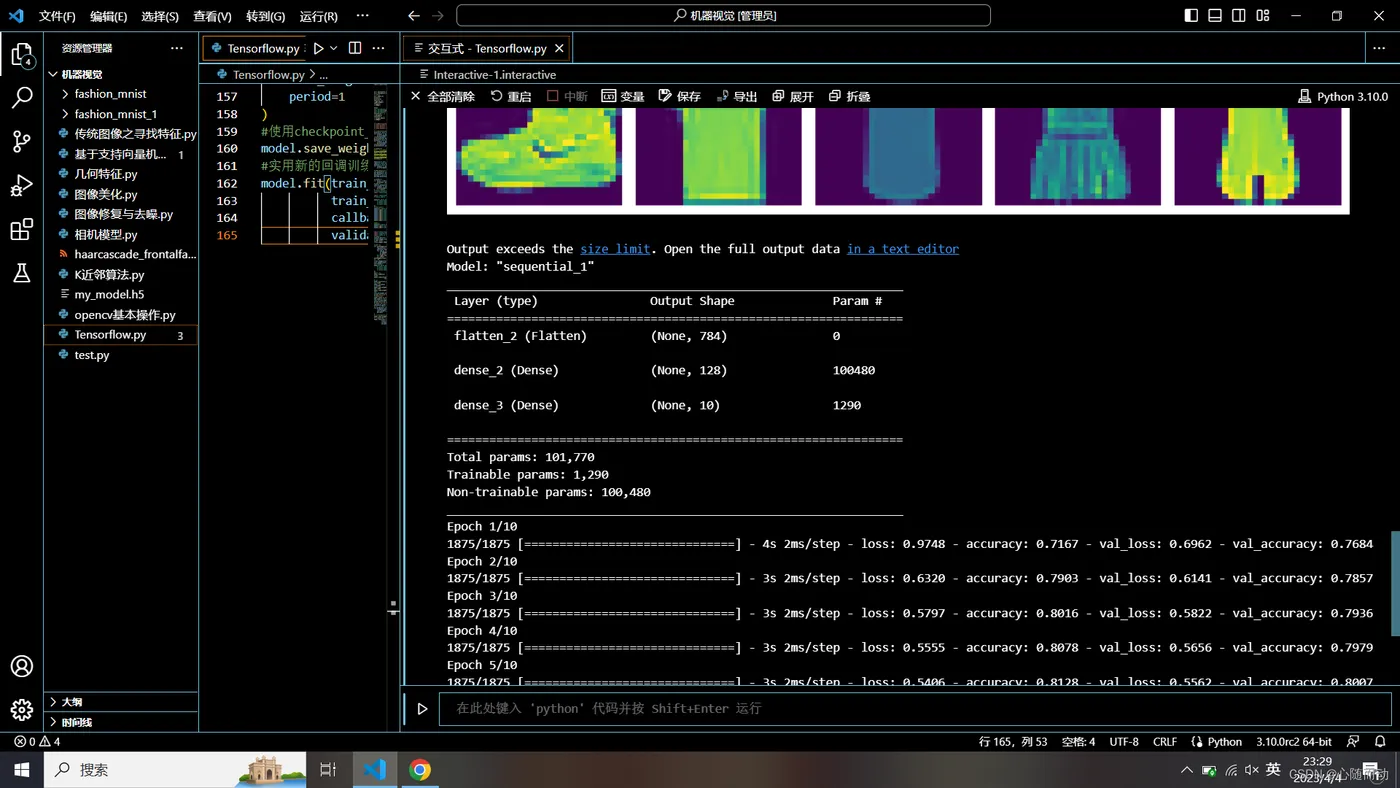Open the 运行(R) menu
1400x788 pixels.
pos(318,16)
